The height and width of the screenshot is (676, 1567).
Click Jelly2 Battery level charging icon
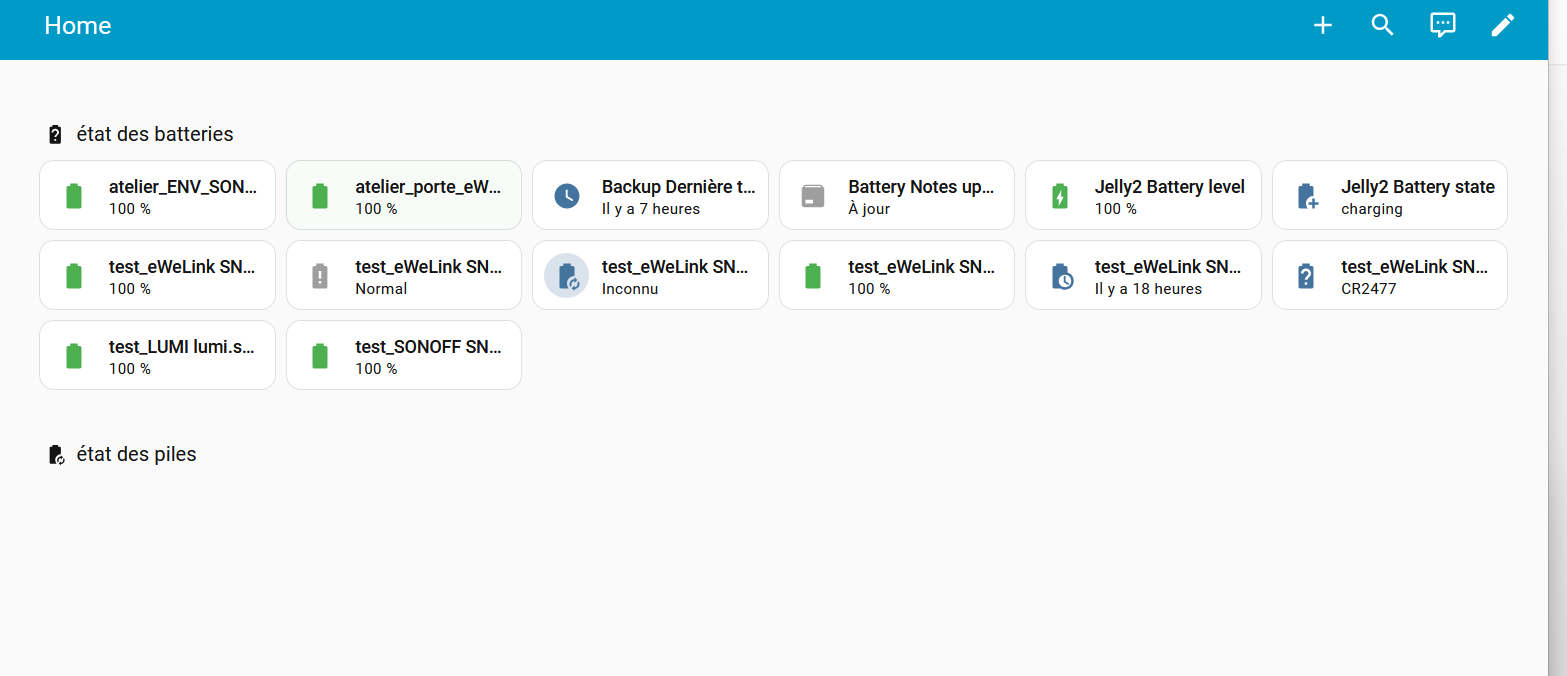(x=1060, y=196)
